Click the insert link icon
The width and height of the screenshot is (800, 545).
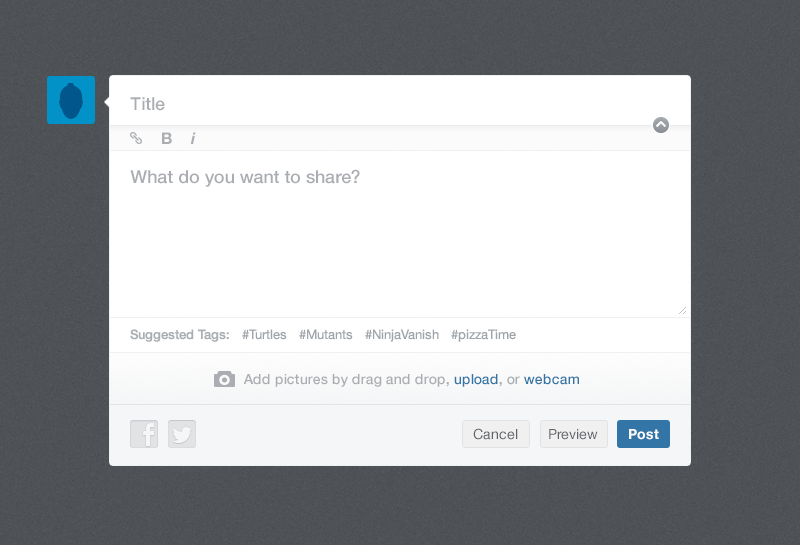pyautogui.click(x=136, y=138)
